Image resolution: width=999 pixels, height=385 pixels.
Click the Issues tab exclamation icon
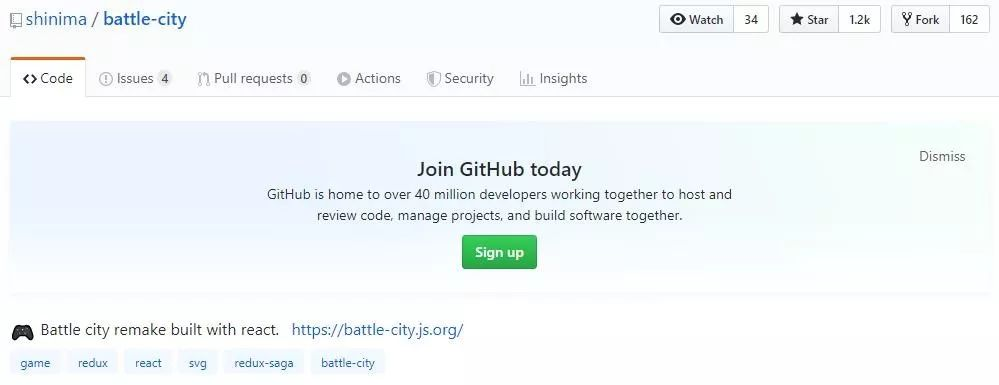pyautogui.click(x=106, y=79)
